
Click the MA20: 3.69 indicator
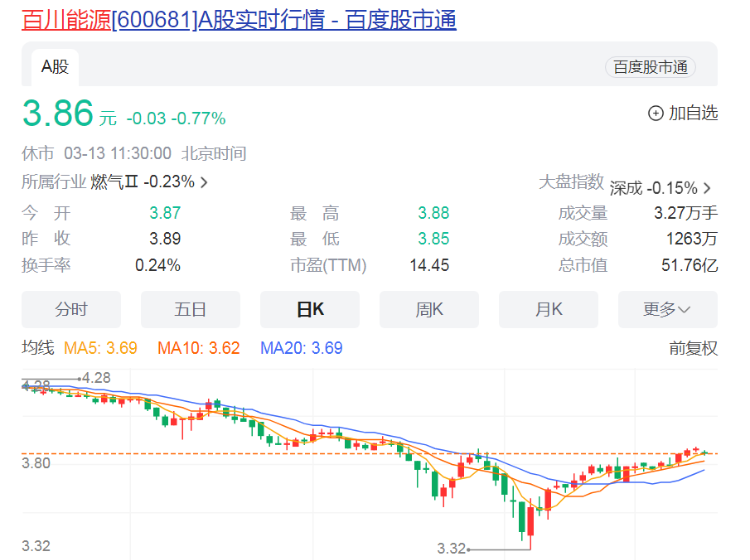[301, 348]
